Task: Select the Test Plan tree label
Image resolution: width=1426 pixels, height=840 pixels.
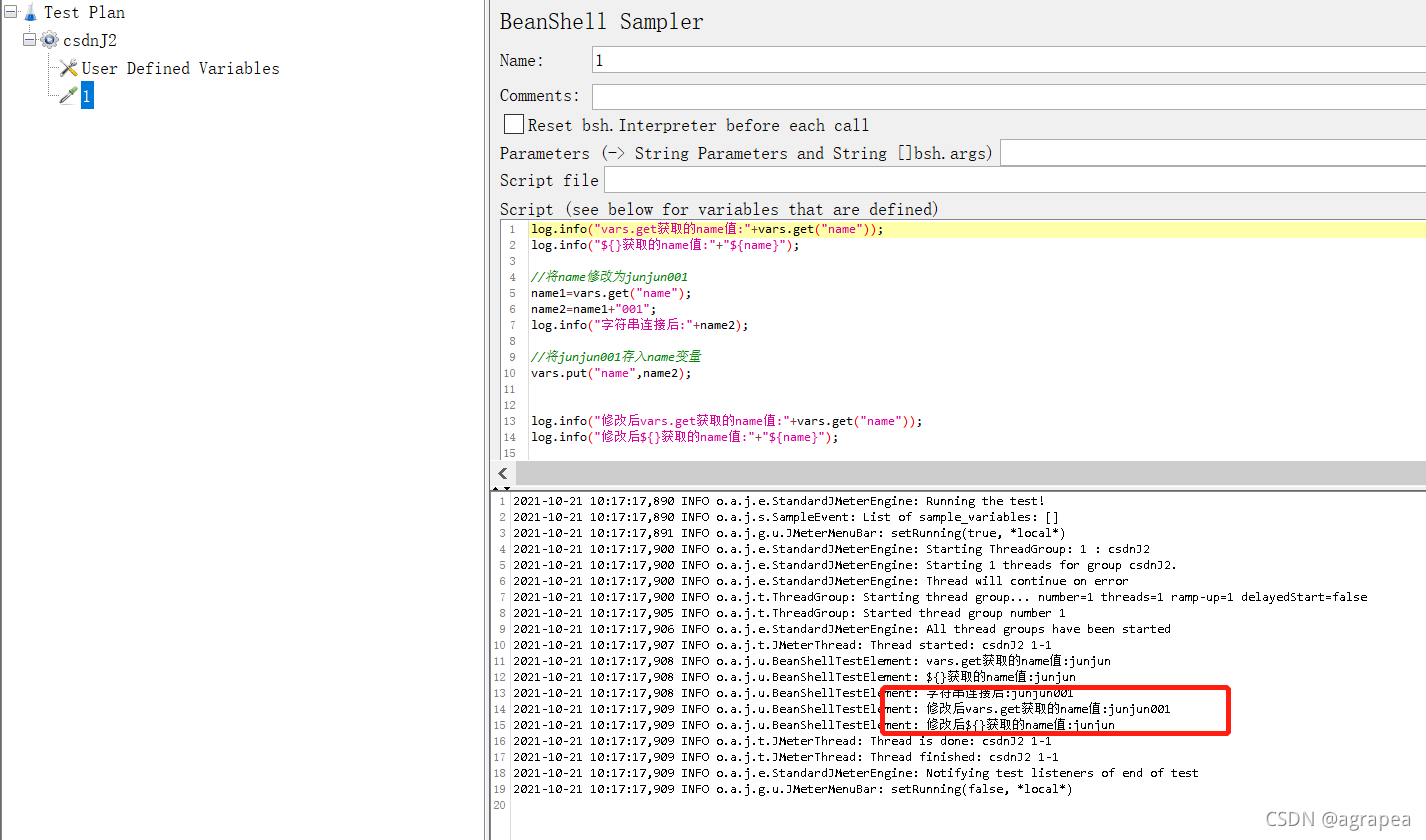Action: pos(84,13)
